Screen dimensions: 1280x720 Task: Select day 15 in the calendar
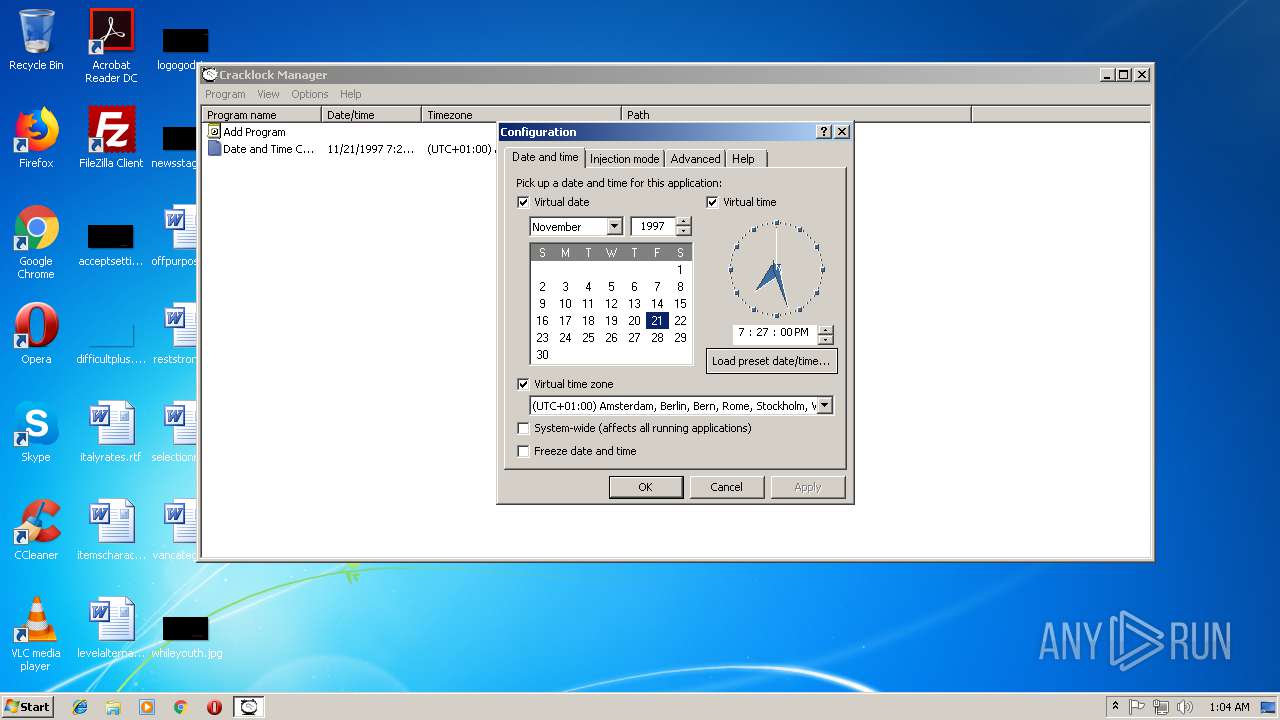(x=680, y=304)
